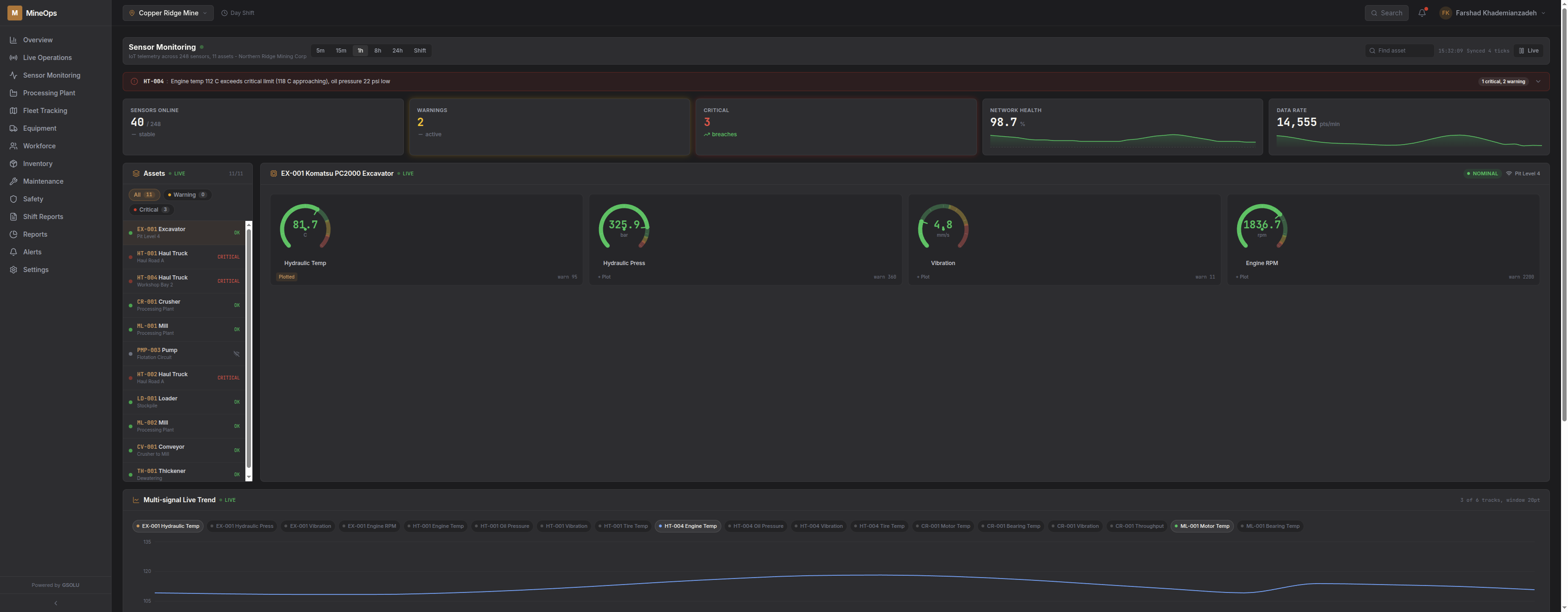Viewport: 1568px width, 612px height.
Task: Select the 15m time range
Action: 341,51
